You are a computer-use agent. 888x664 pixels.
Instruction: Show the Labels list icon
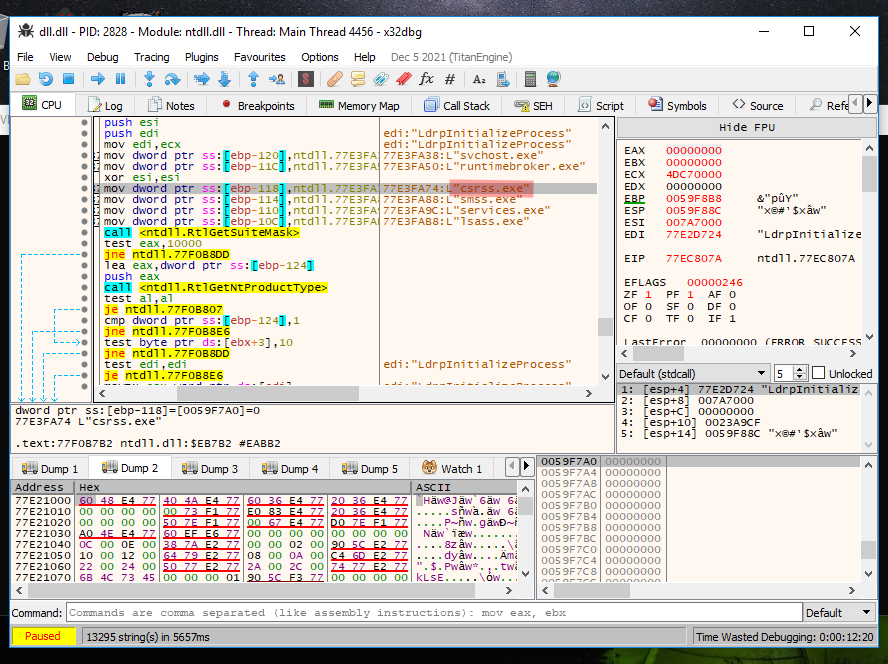pyautogui.click(x=381, y=79)
